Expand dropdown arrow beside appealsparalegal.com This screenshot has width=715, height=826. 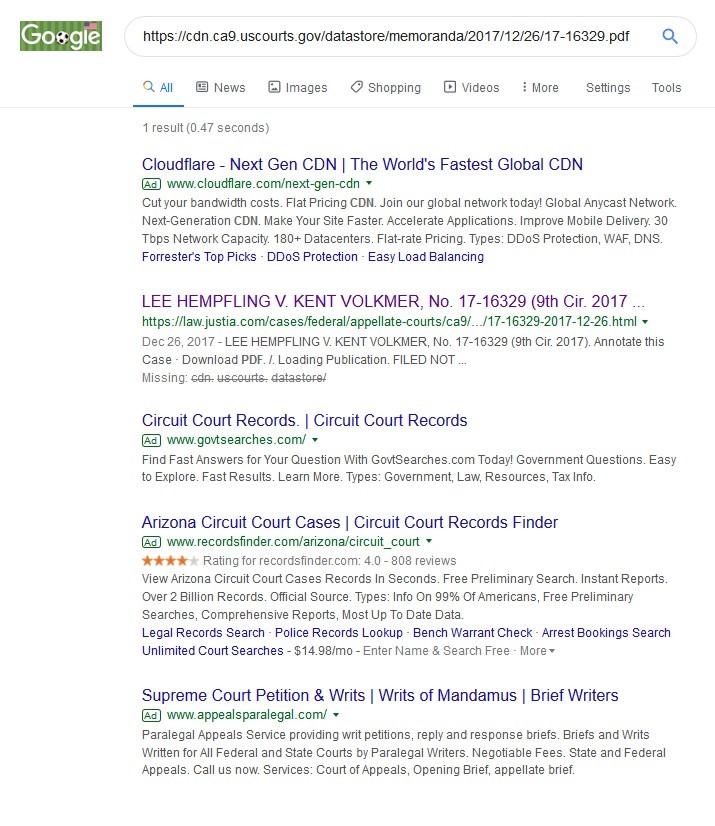coord(336,715)
